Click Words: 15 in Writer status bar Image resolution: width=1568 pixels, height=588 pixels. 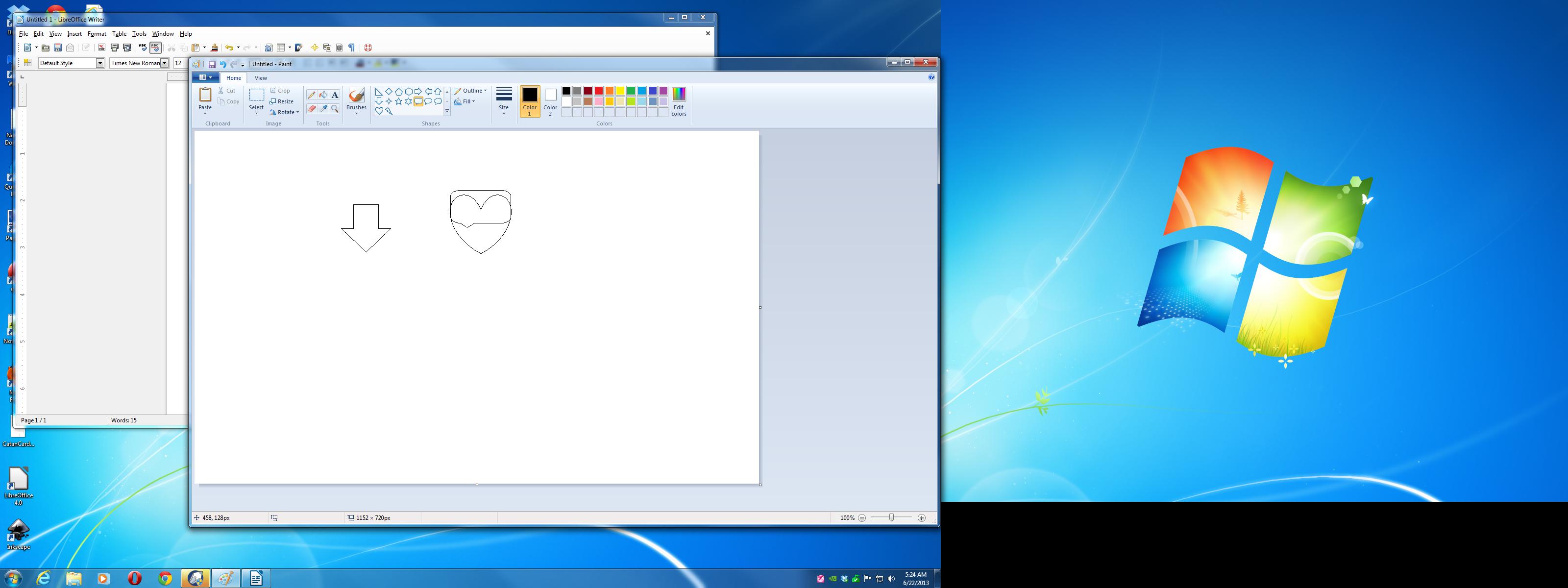123,420
